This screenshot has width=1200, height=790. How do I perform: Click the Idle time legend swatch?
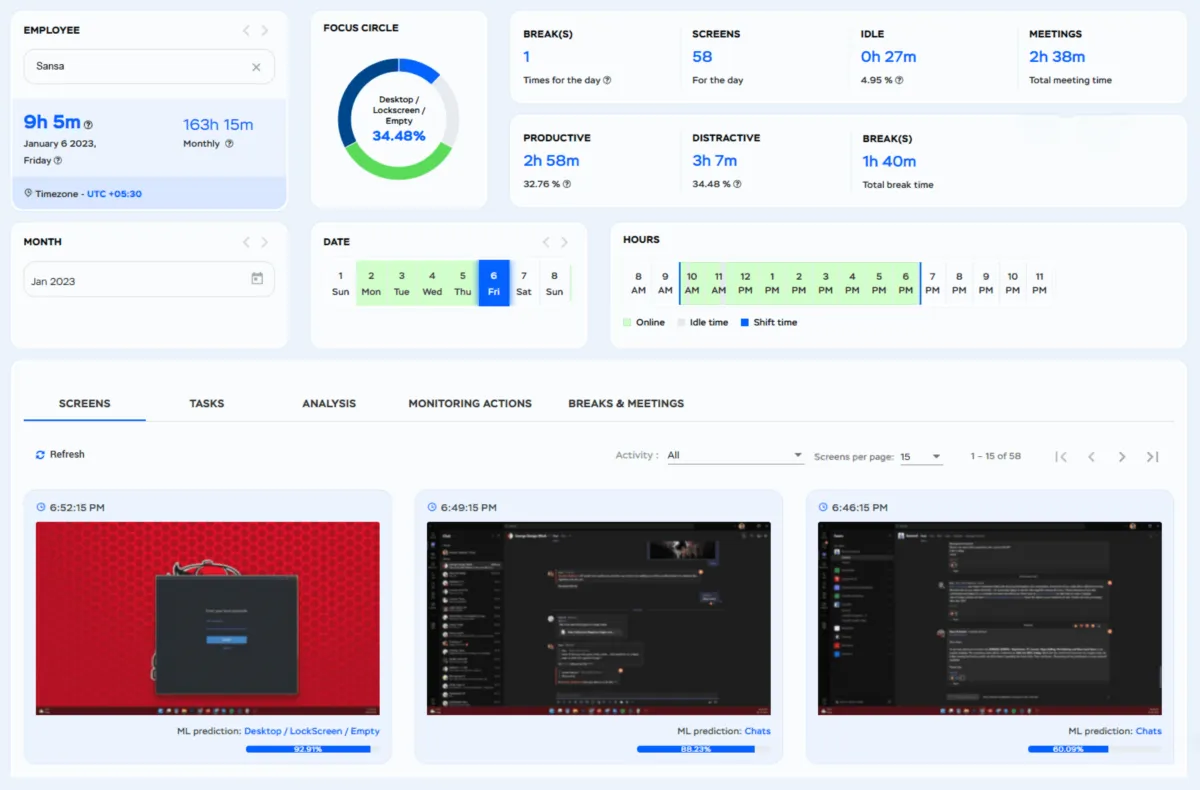[680, 322]
